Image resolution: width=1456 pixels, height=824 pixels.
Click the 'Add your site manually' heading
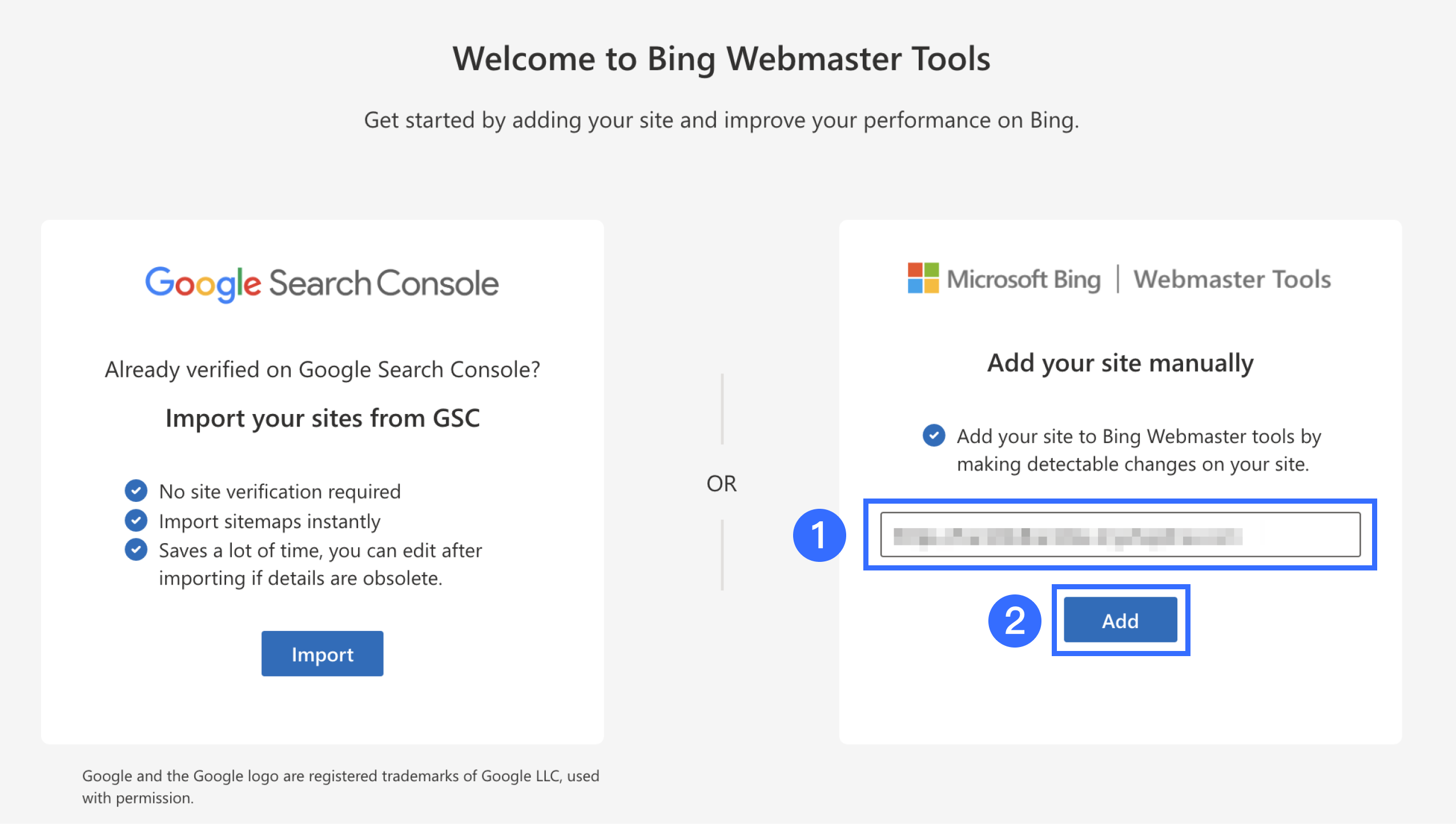(1120, 363)
